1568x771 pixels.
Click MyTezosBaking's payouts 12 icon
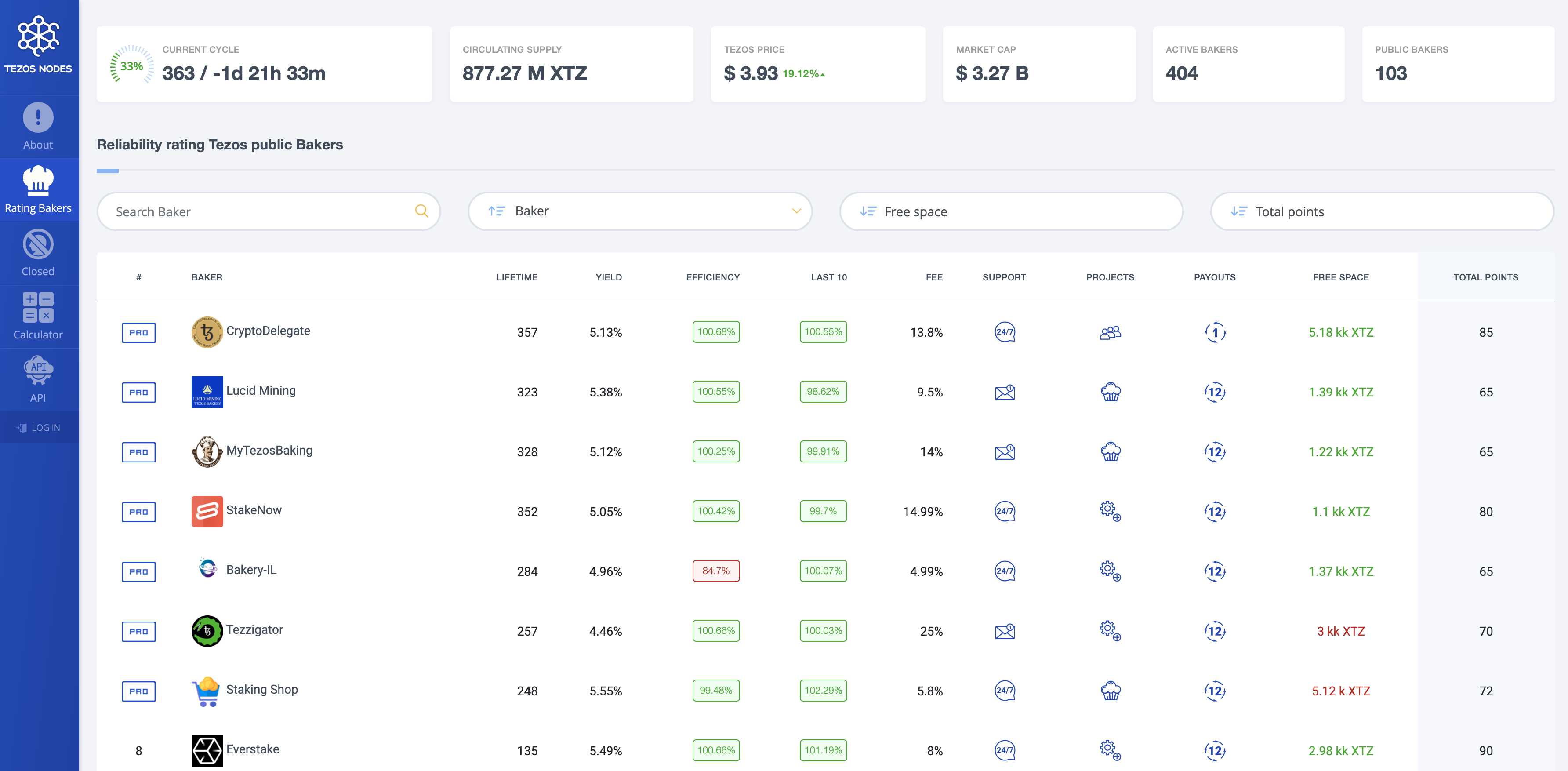[x=1214, y=452]
